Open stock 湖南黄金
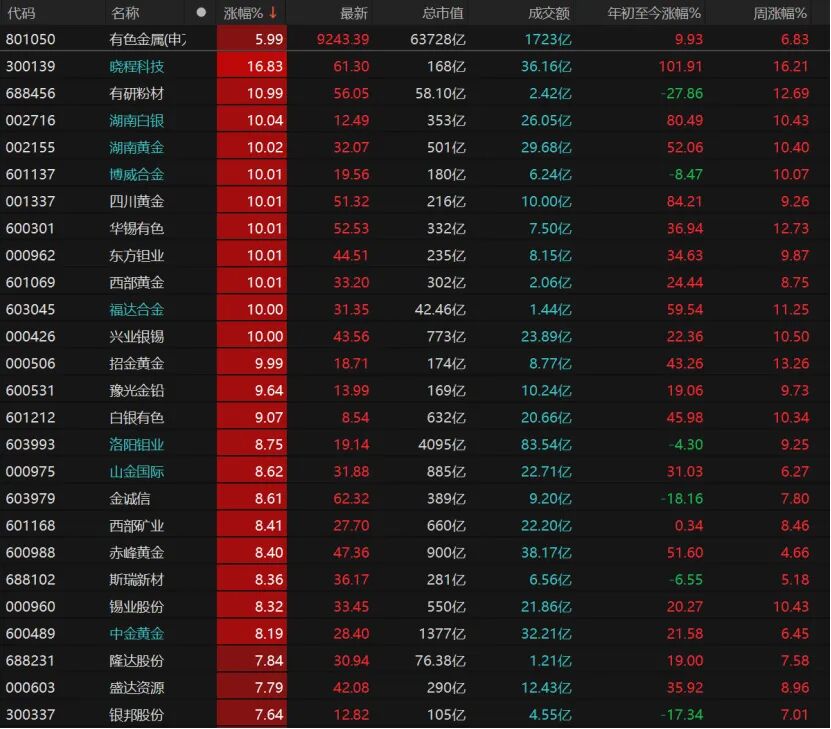Image resolution: width=831 pixels, height=729 pixels. click(137, 147)
